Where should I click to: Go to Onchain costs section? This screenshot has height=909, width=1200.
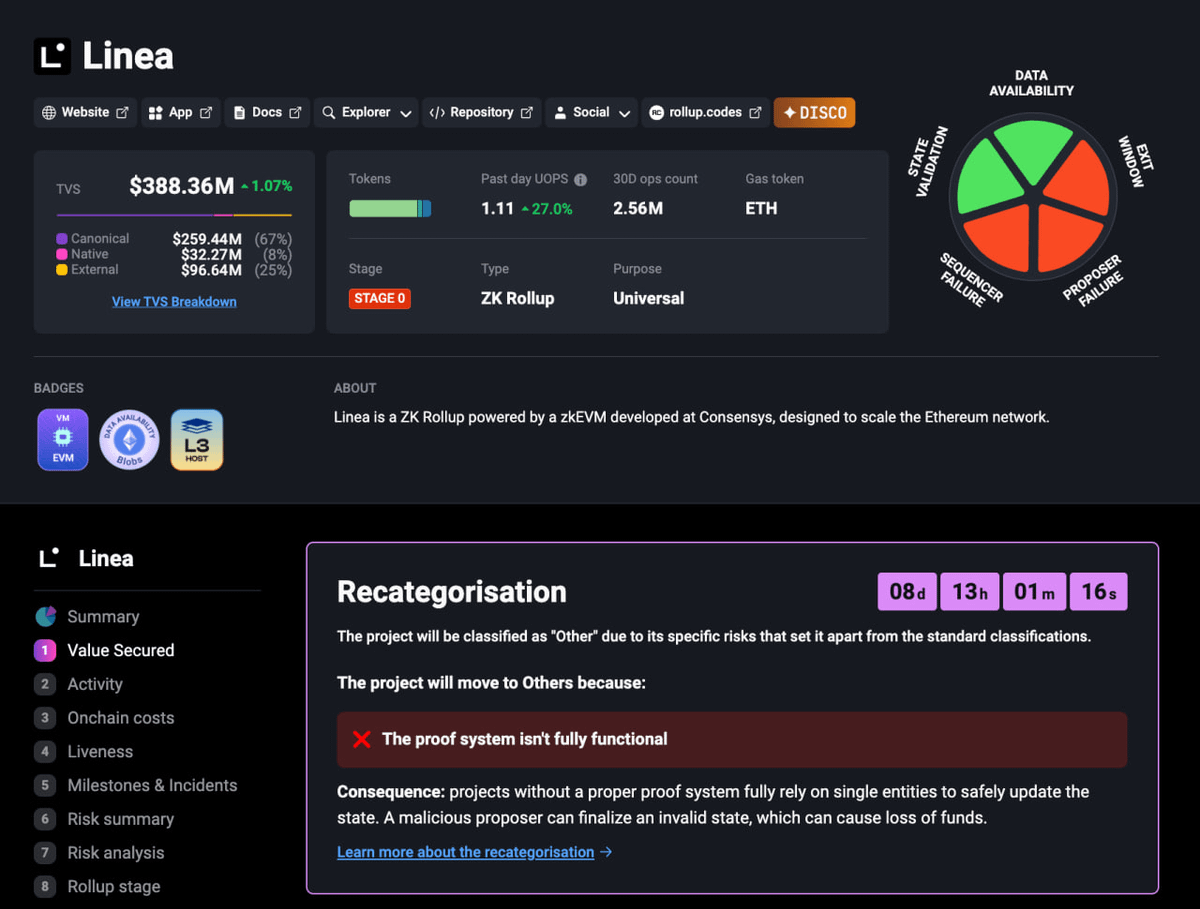tap(120, 718)
